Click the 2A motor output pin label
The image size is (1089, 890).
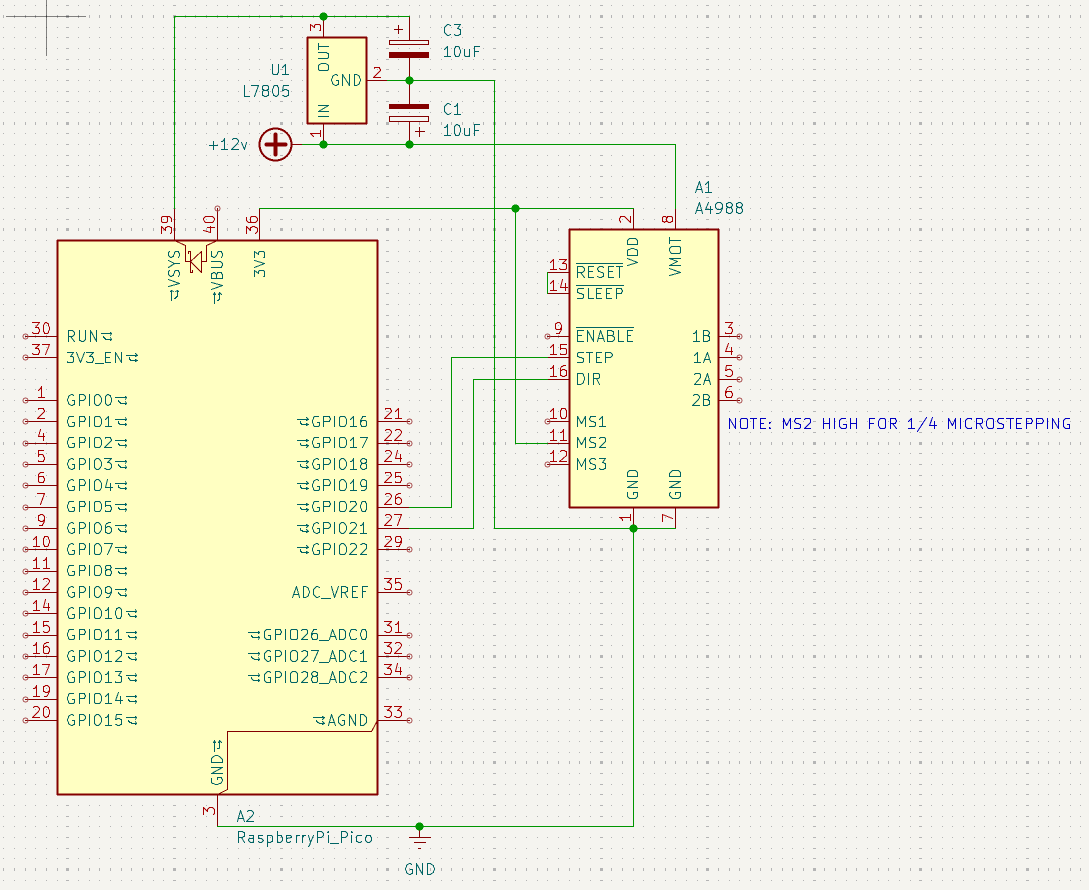click(x=701, y=379)
